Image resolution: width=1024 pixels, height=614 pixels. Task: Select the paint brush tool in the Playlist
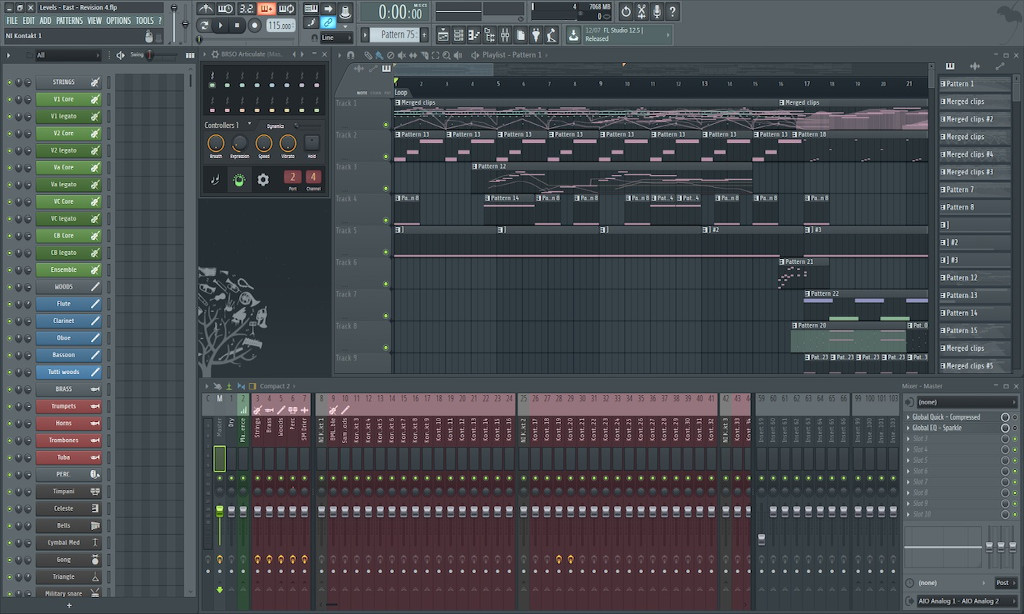pyautogui.click(x=378, y=55)
